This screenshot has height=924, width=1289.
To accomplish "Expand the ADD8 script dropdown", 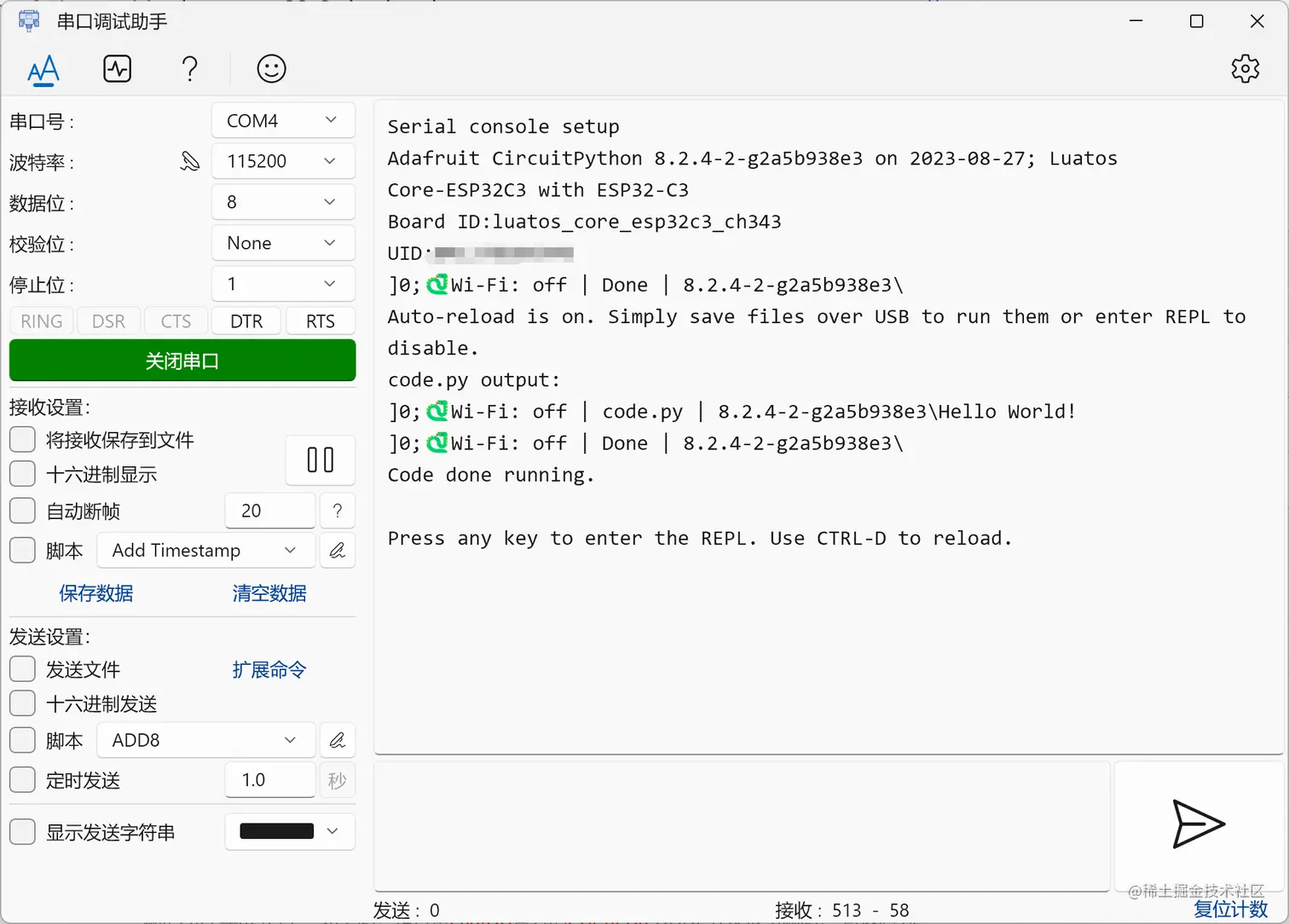I will (206, 740).
